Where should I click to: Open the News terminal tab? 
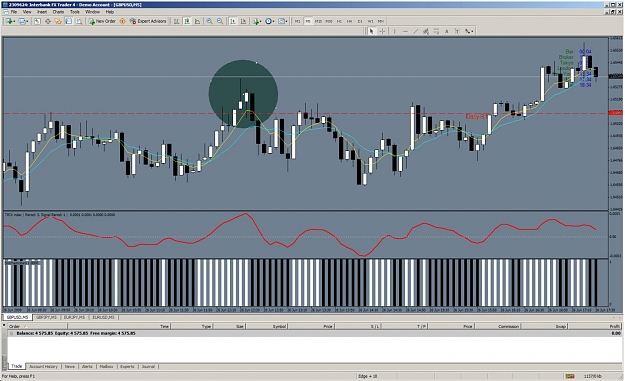(x=70, y=367)
